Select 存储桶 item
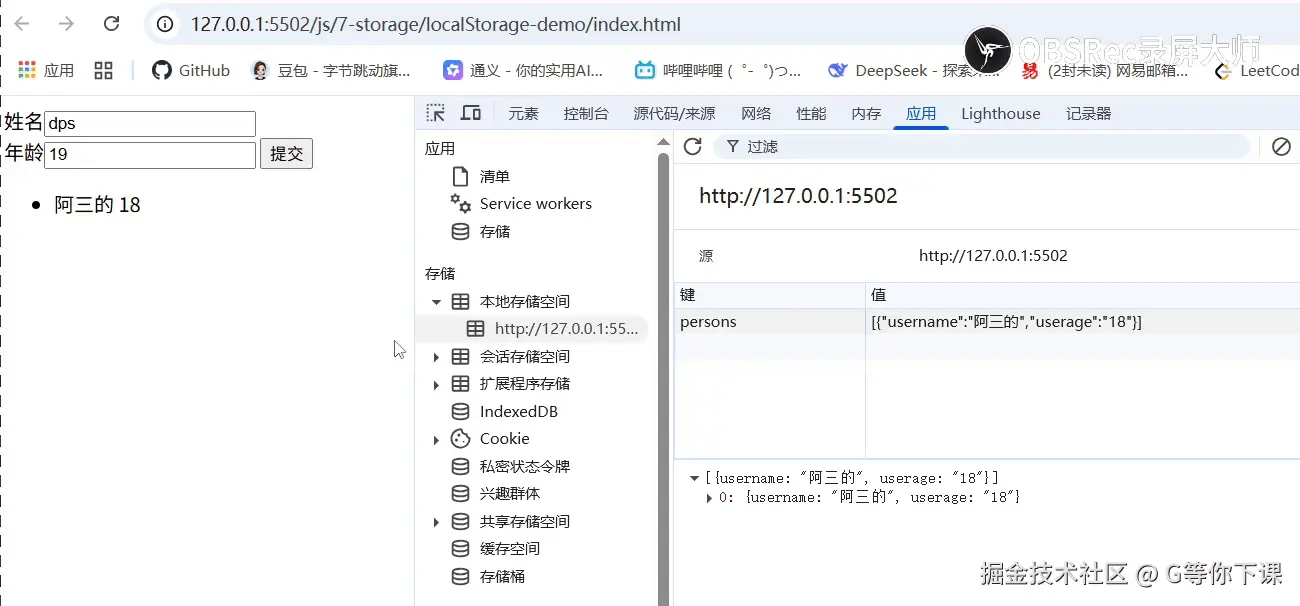This screenshot has height=606, width=1300. 502,576
